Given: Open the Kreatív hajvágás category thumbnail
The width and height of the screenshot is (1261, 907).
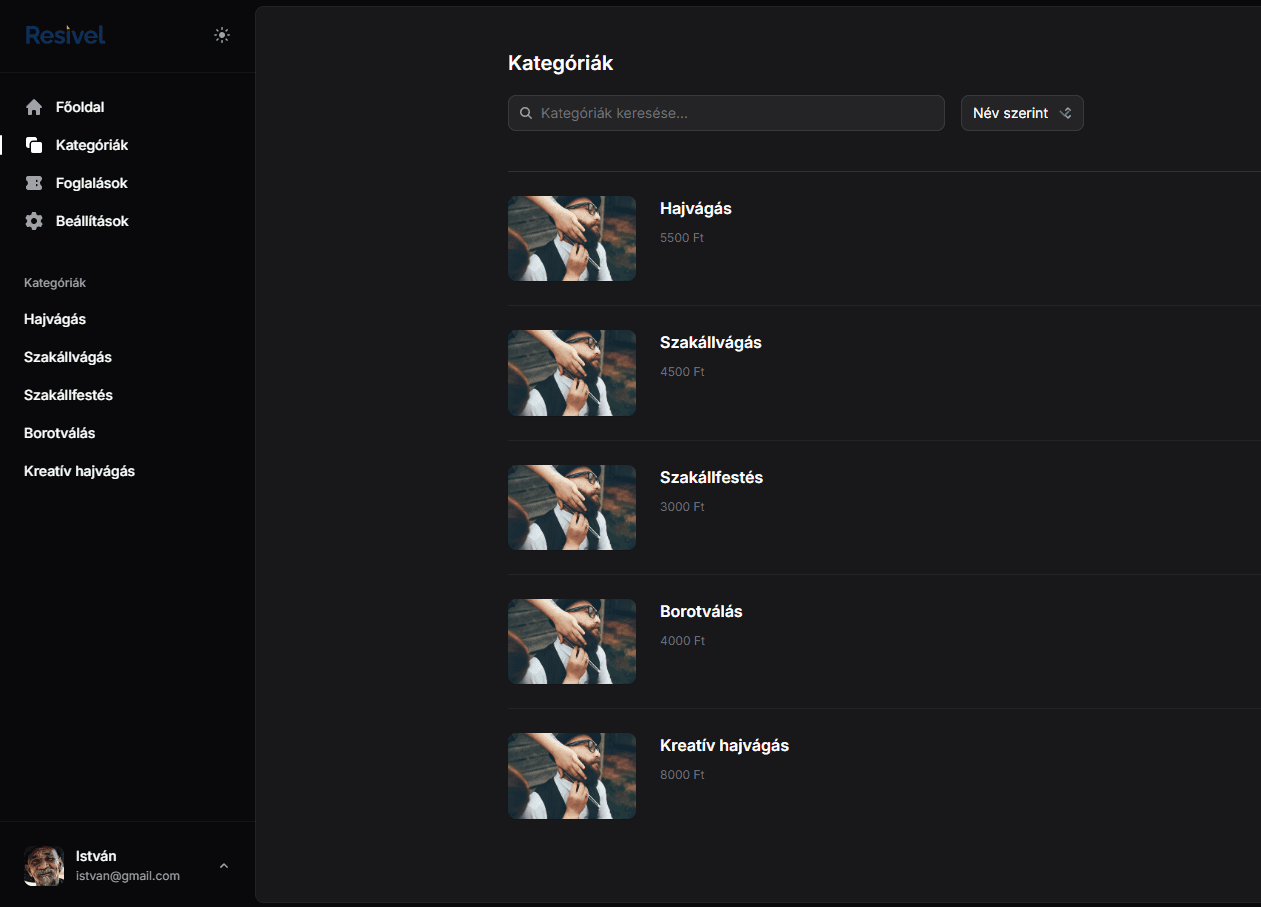Looking at the screenshot, I should pos(572,776).
